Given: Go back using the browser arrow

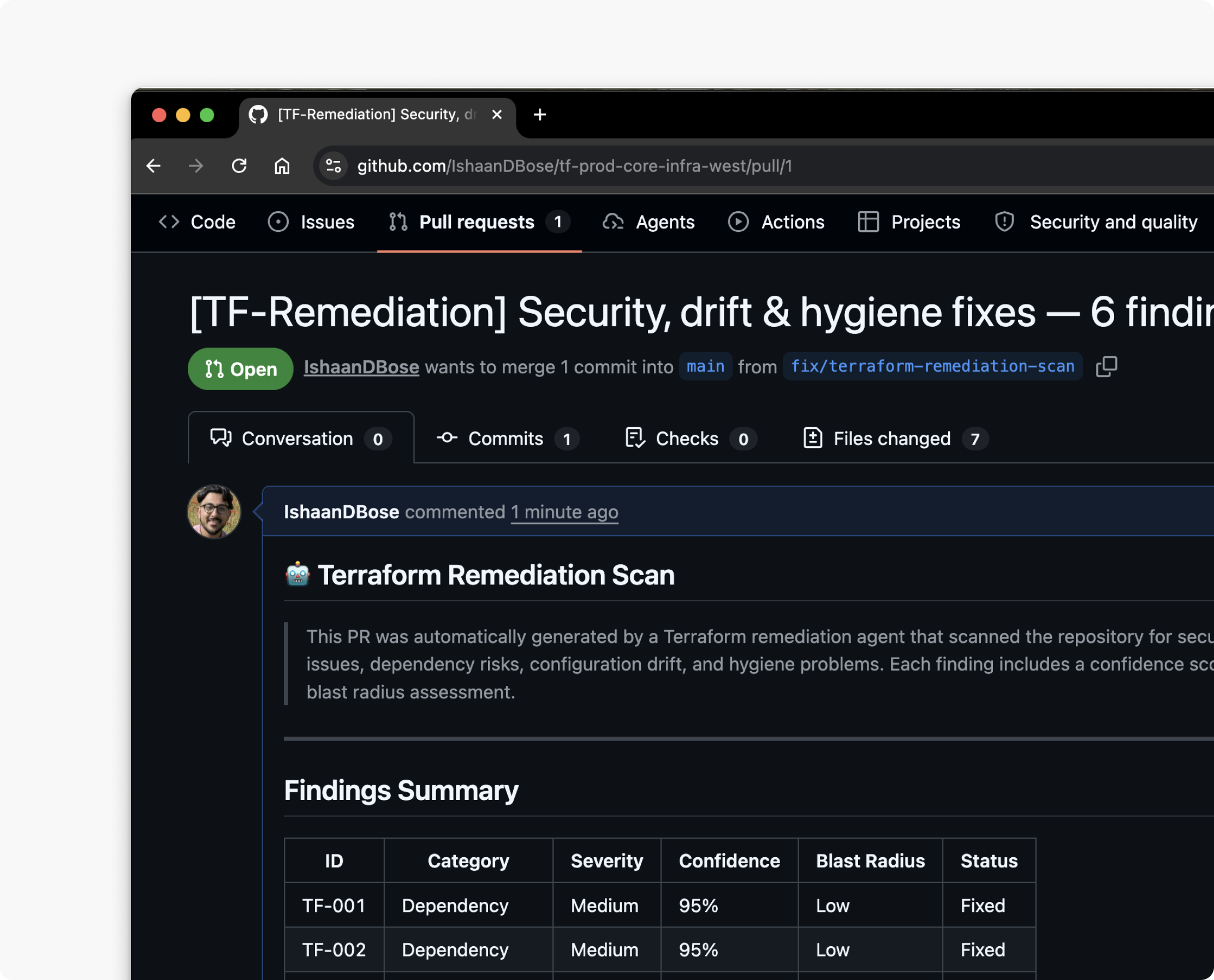Looking at the screenshot, I should 153,166.
